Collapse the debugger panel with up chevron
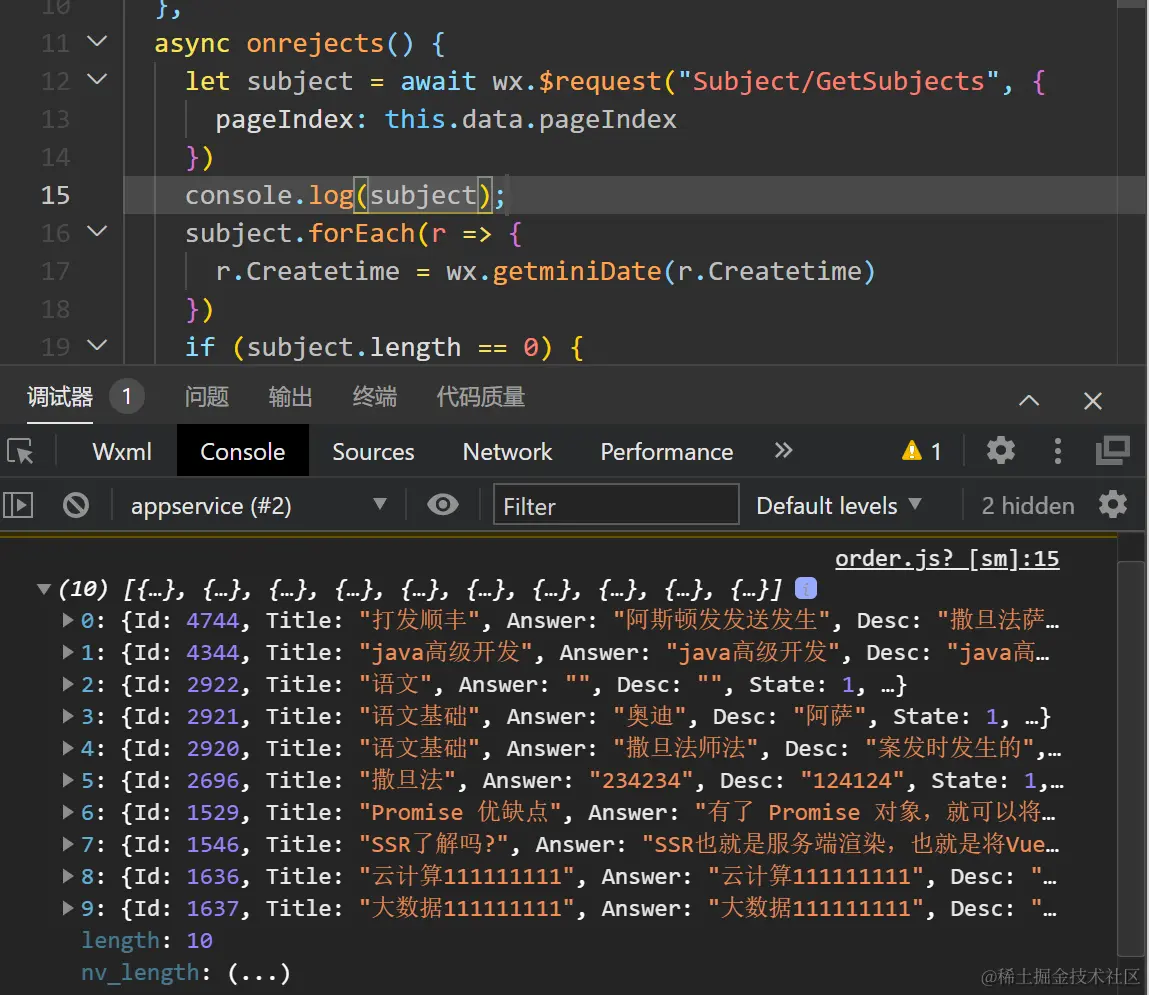1149x995 pixels. coord(1029,400)
